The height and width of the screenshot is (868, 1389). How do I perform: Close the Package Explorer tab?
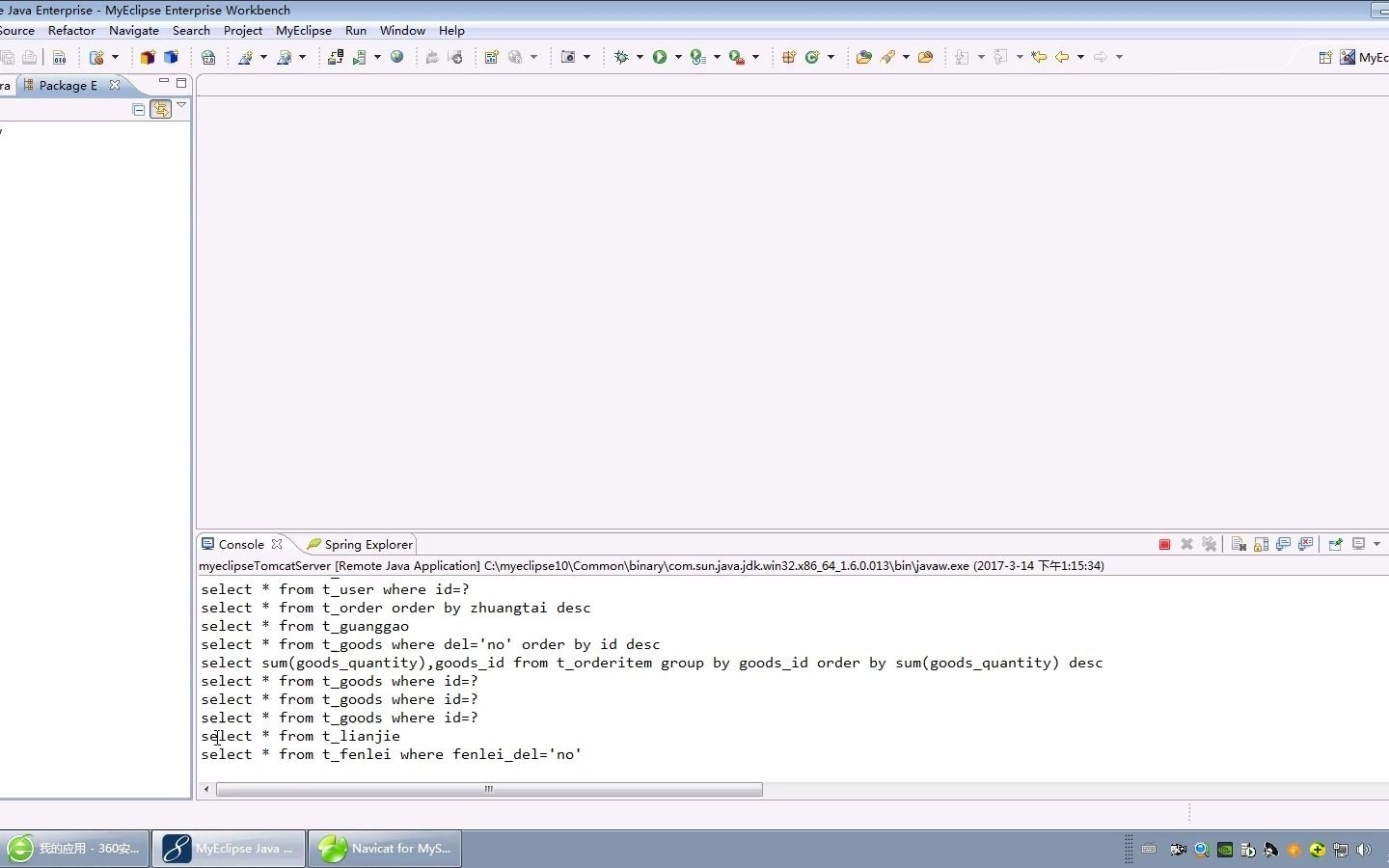pyautogui.click(x=115, y=85)
